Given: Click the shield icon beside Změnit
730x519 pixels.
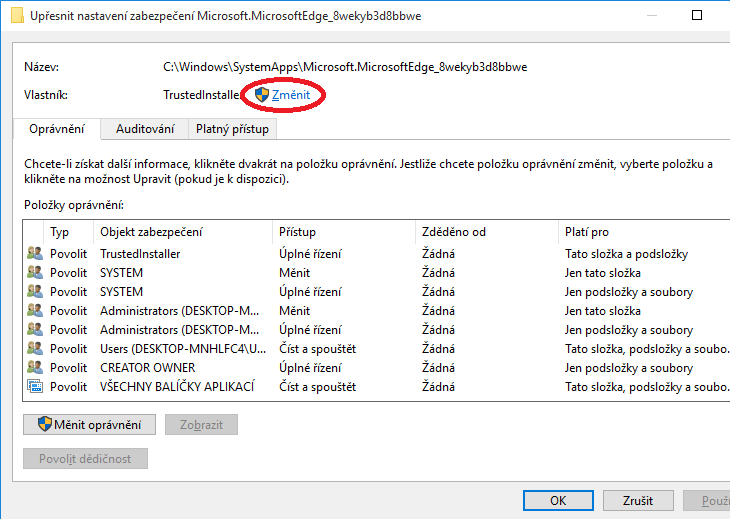Looking at the screenshot, I should pos(262,95).
